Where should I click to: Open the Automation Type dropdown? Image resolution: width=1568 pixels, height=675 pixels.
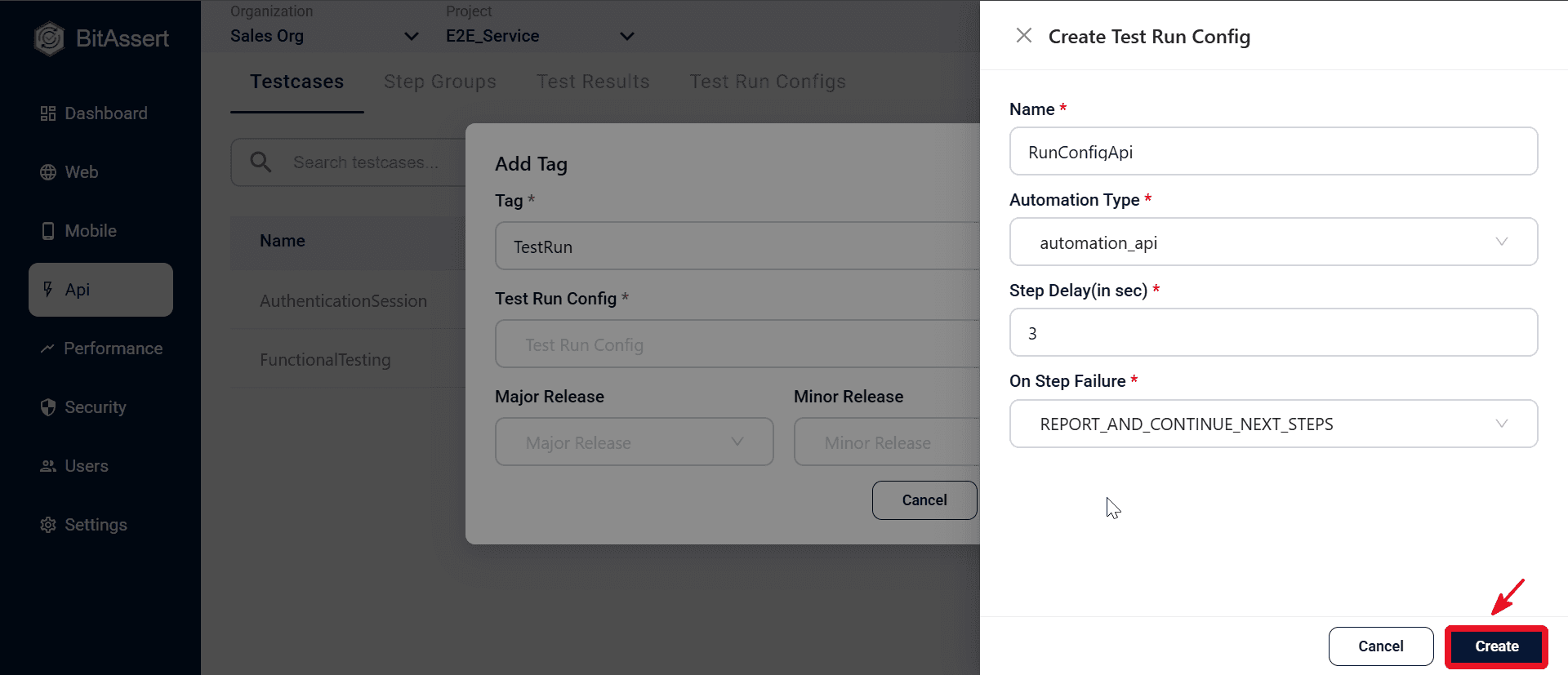pos(1273,242)
